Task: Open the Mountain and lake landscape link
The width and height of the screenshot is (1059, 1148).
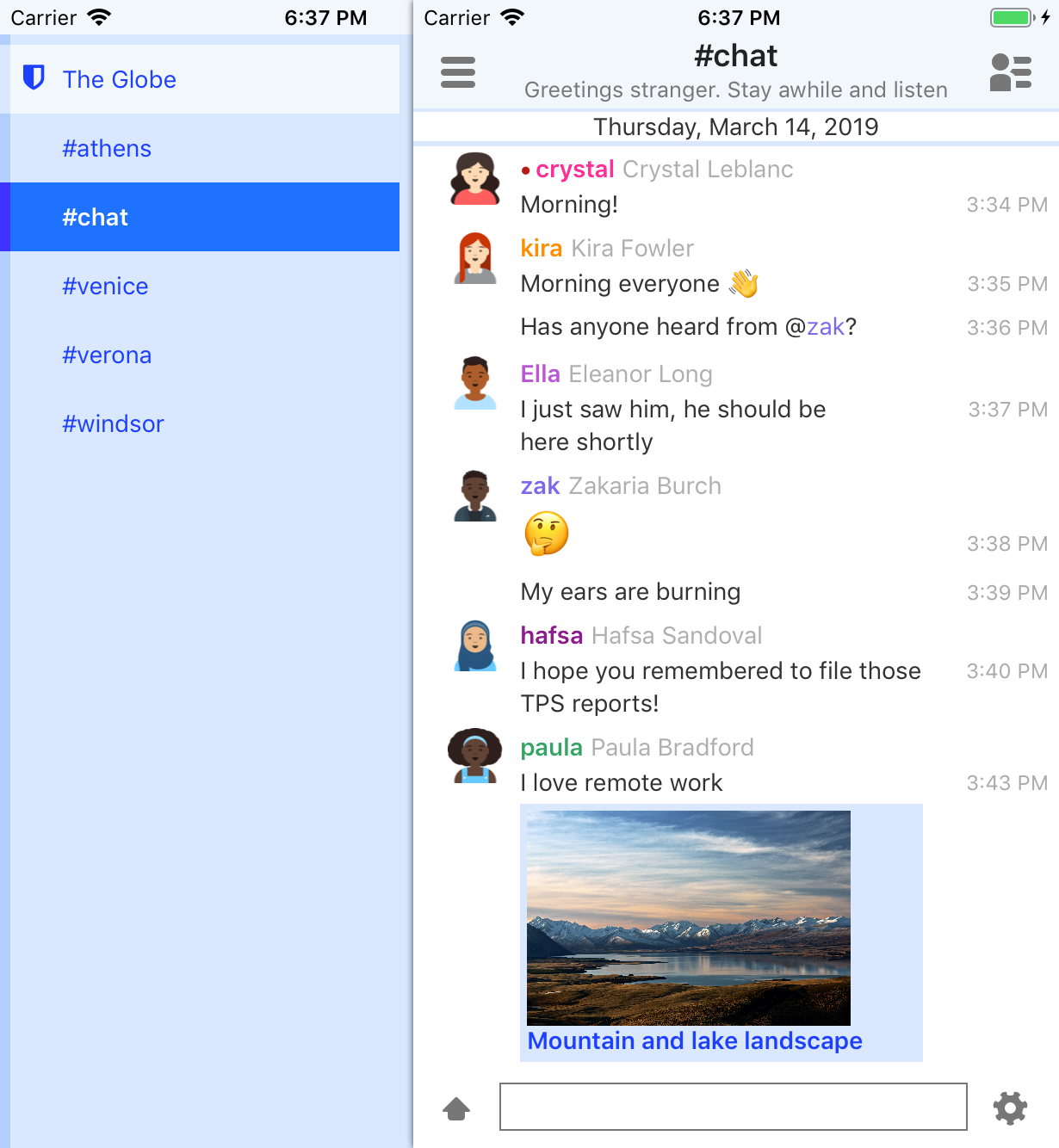Action: click(695, 1041)
